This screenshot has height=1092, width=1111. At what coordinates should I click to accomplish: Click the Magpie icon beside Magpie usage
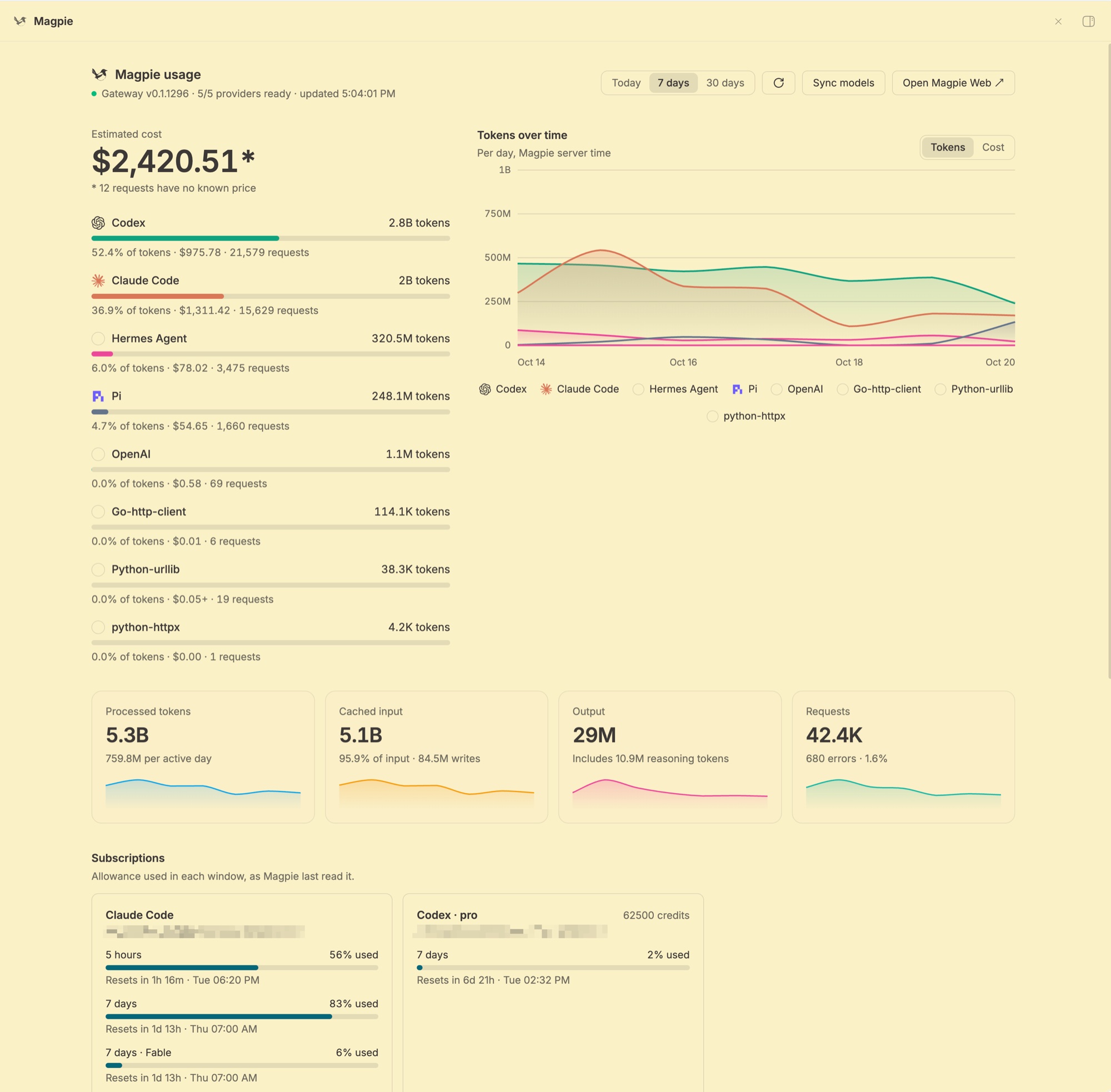(x=99, y=74)
